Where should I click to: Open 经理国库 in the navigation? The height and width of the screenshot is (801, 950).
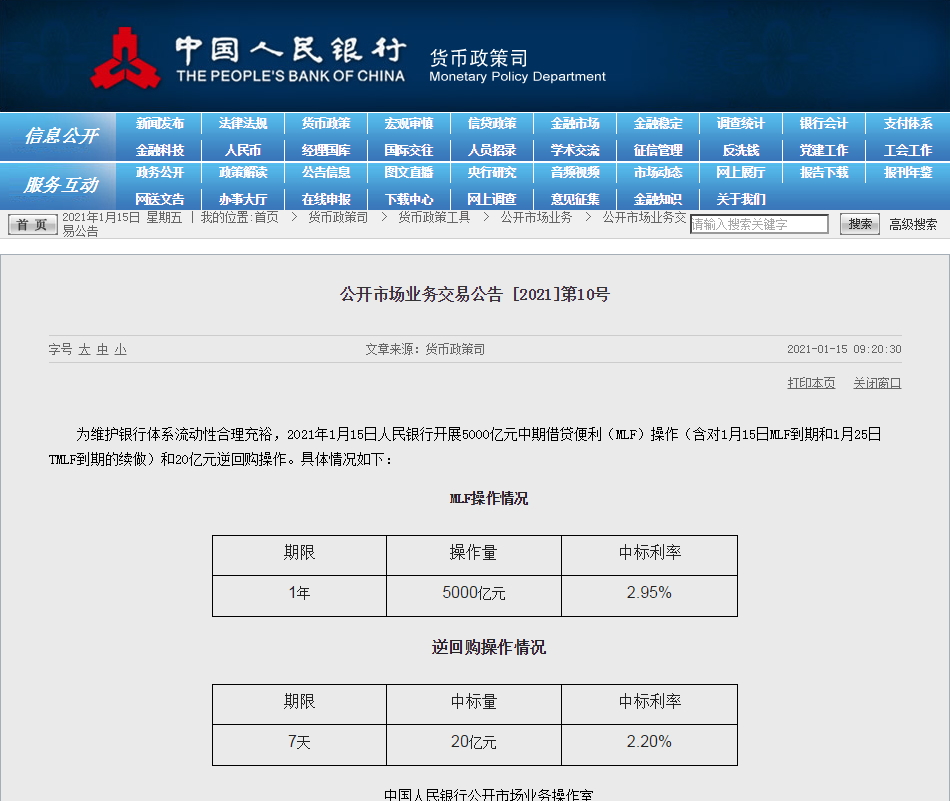(x=326, y=150)
